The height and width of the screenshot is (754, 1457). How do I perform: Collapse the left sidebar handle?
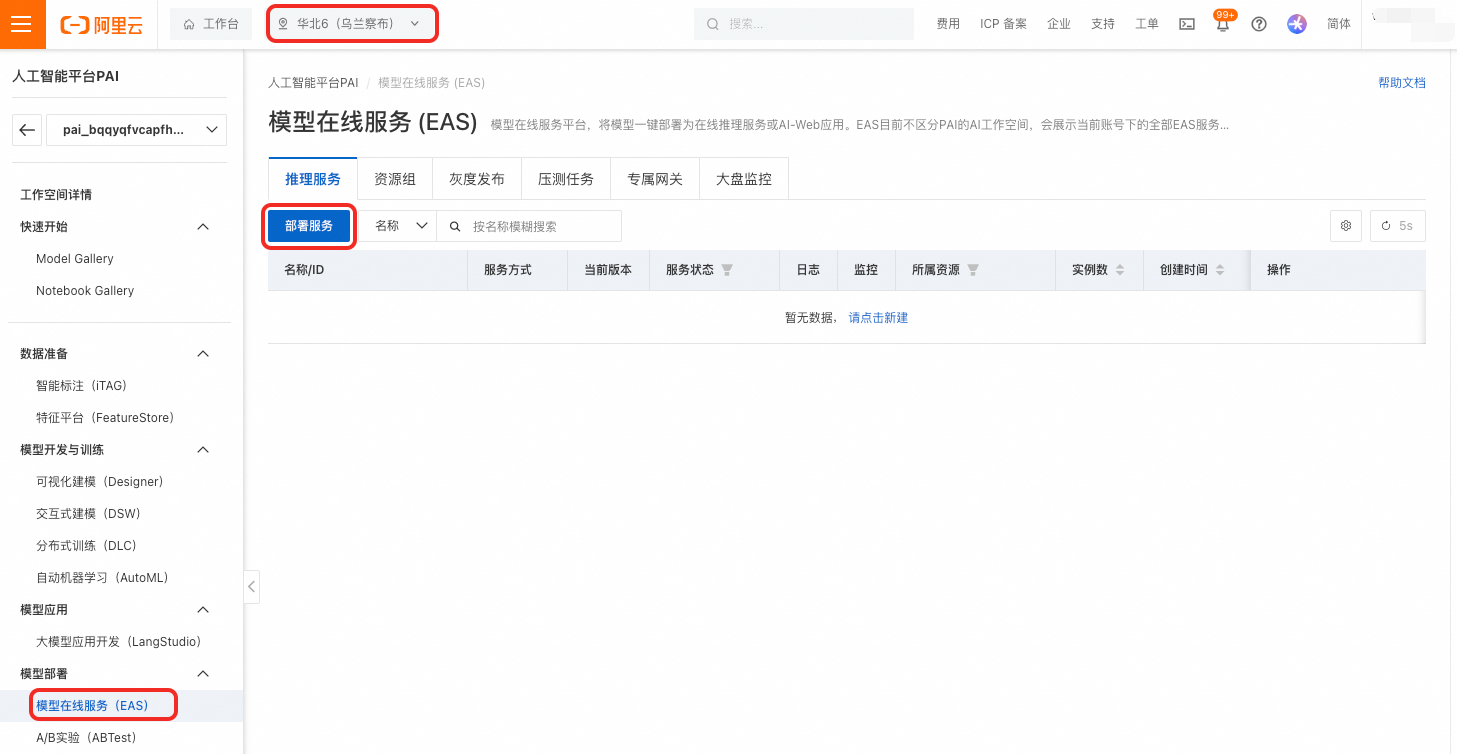tap(252, 587)
